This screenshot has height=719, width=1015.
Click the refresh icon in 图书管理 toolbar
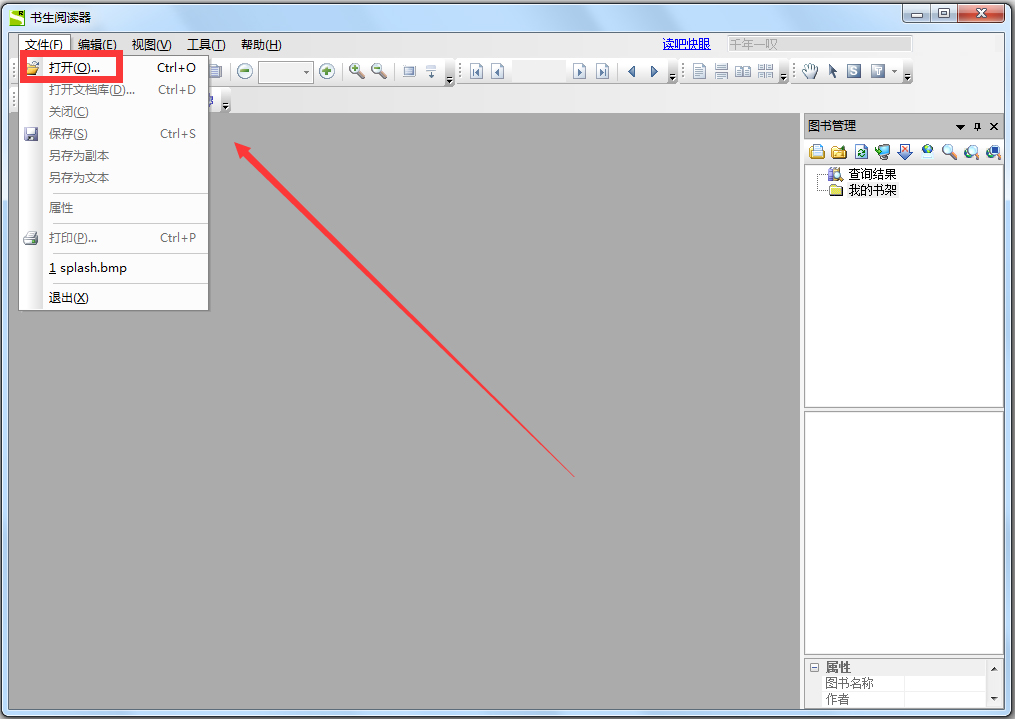[x=861, y=152]
